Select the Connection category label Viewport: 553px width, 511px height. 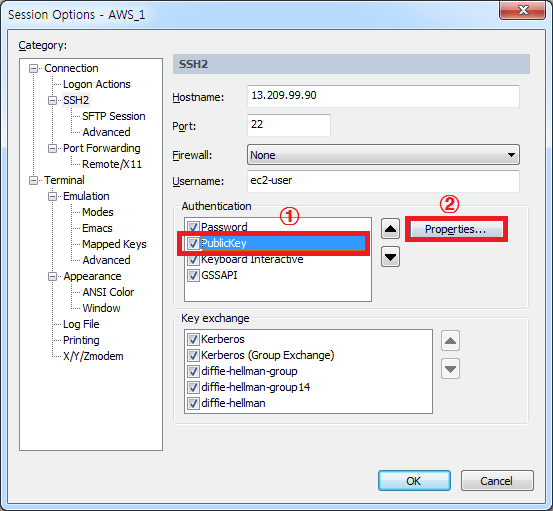point(71,68)
